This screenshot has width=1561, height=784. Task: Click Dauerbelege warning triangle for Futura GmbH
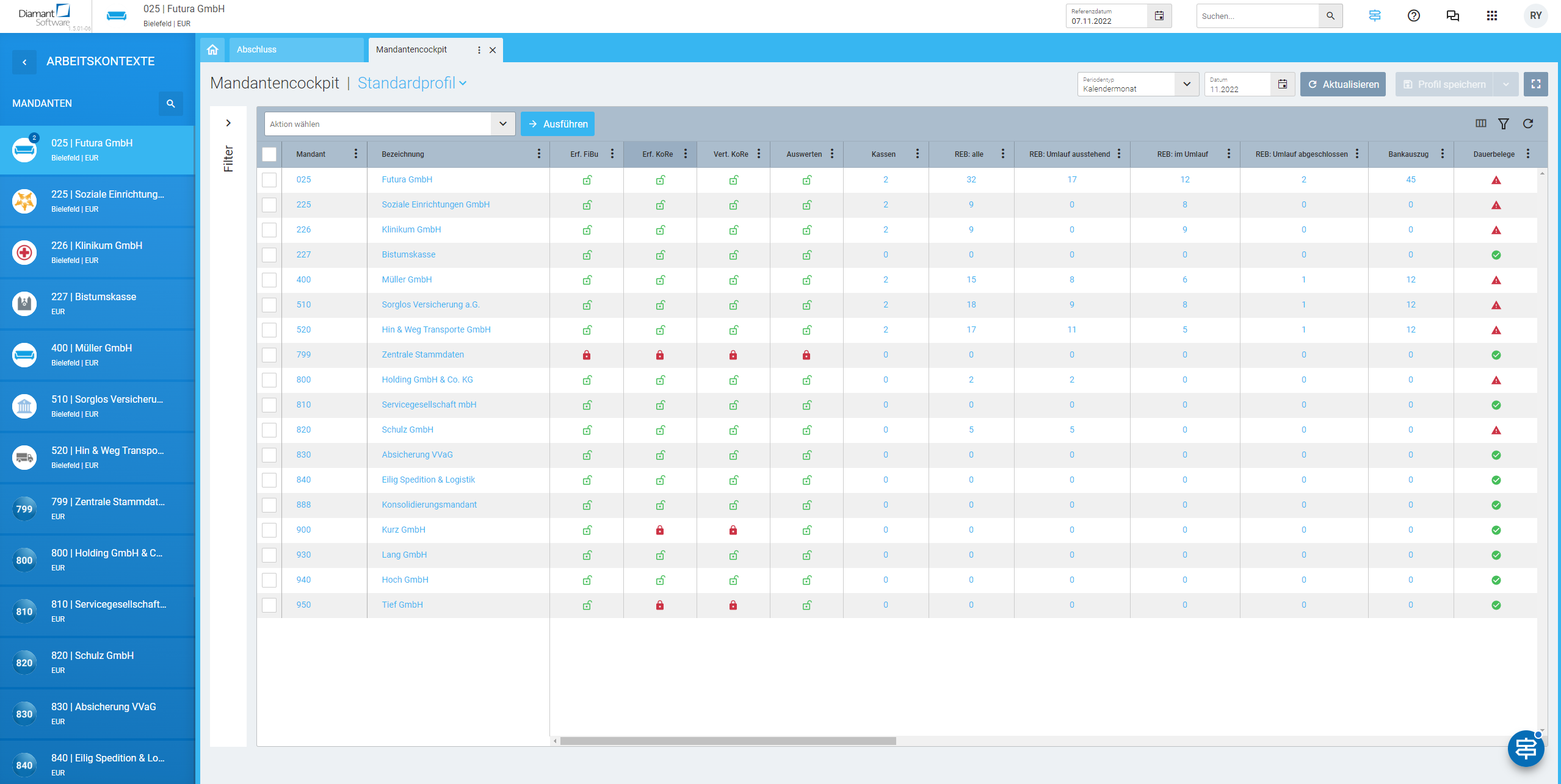point(1496,180)
